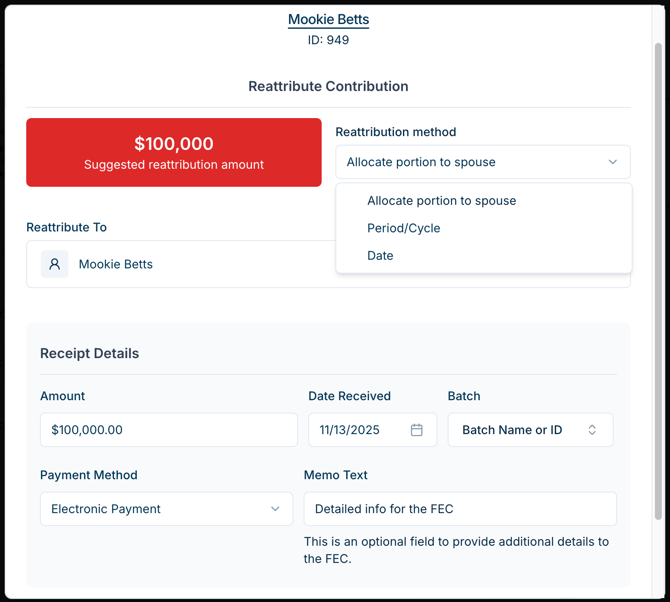Click the up-down arrows icon in Batch field

click(592, 430)
